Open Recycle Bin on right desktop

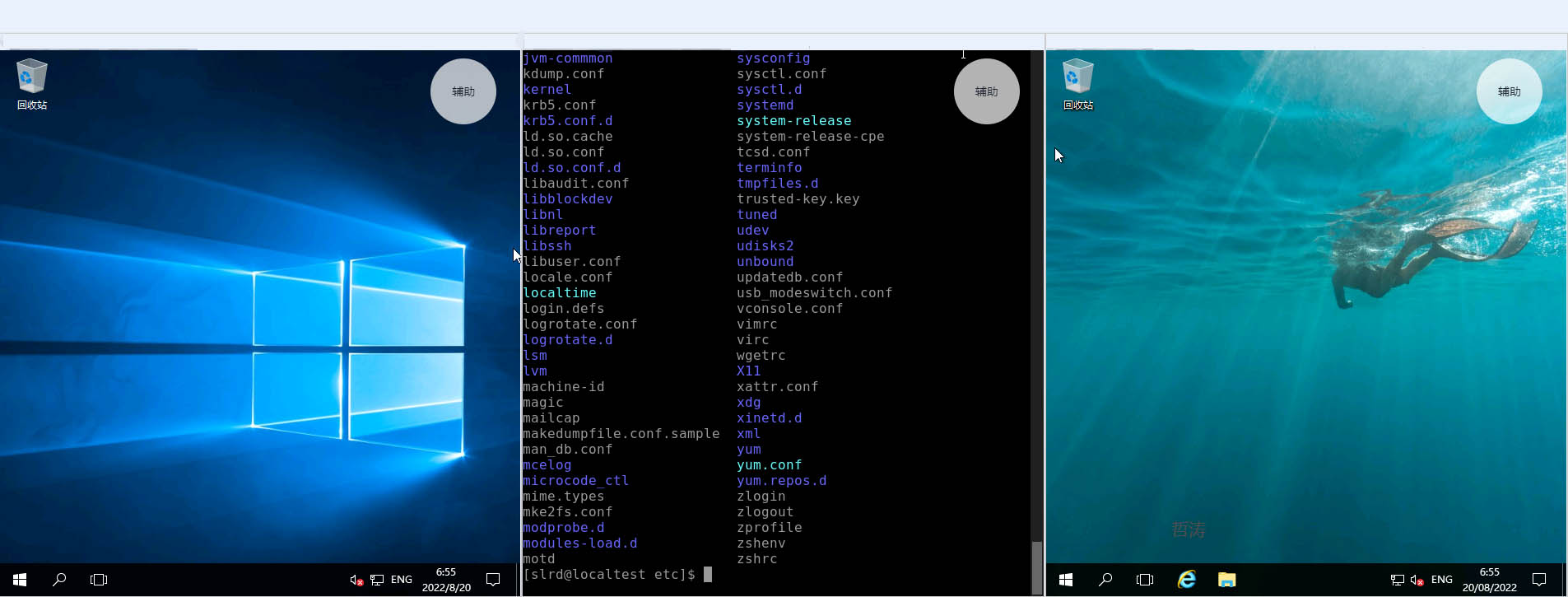coord(1077,84)
